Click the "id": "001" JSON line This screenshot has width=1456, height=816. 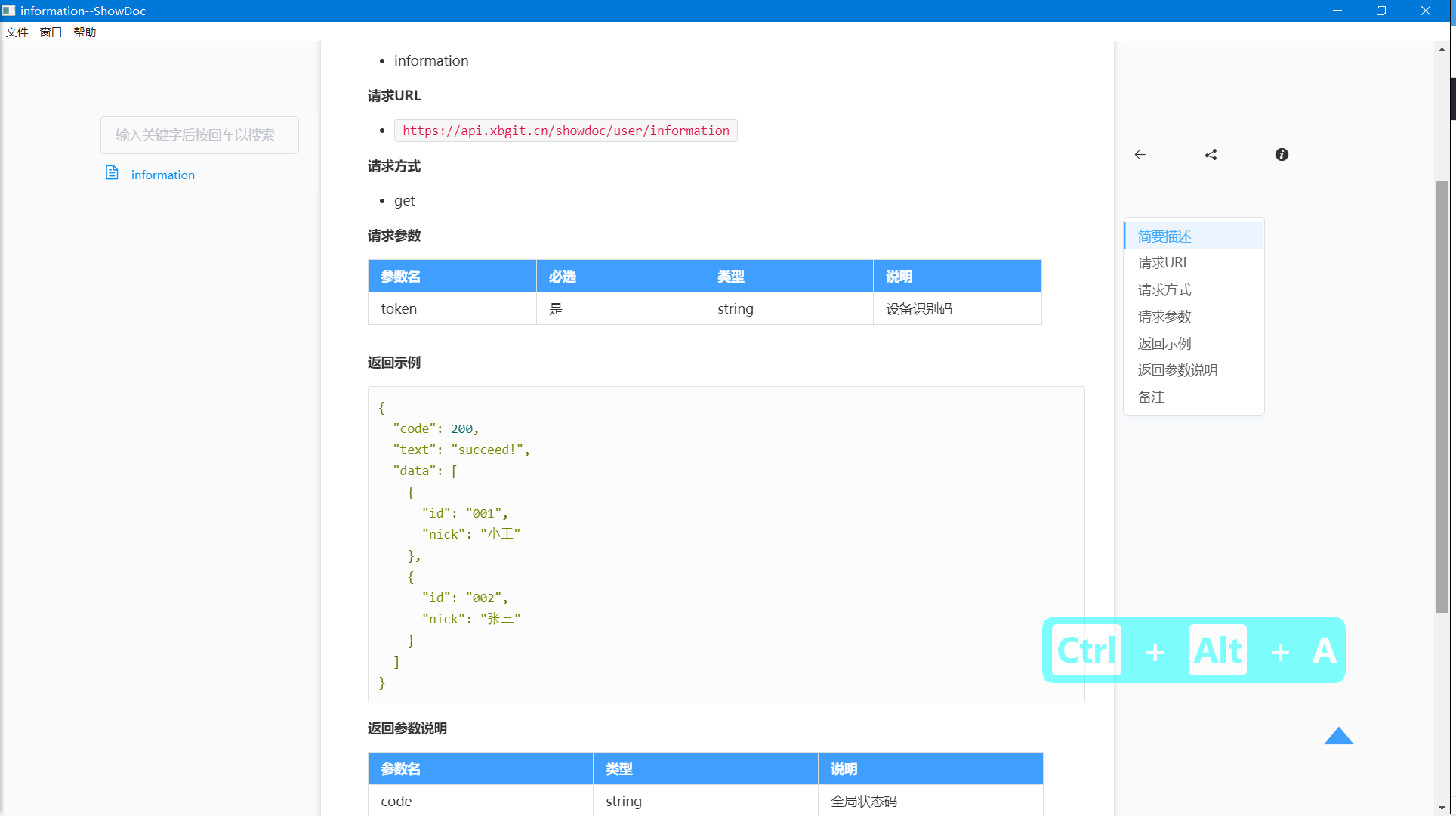[464, 513]
